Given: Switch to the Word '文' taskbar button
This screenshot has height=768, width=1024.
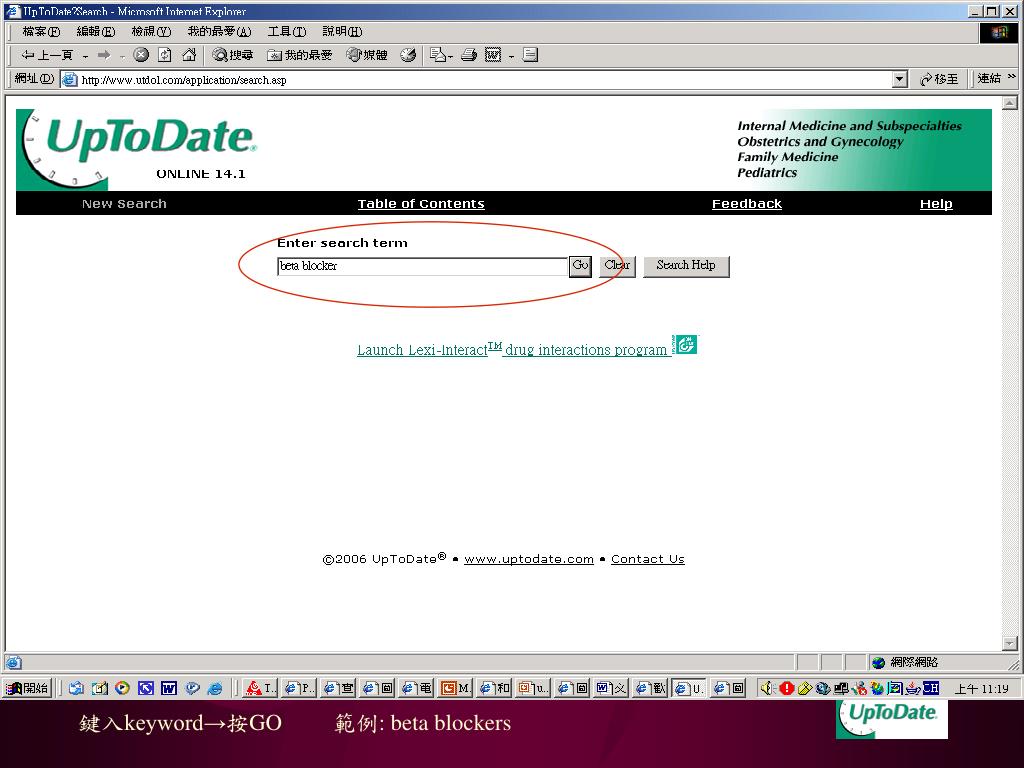Looking at the screenshot, I should point(611,688).
